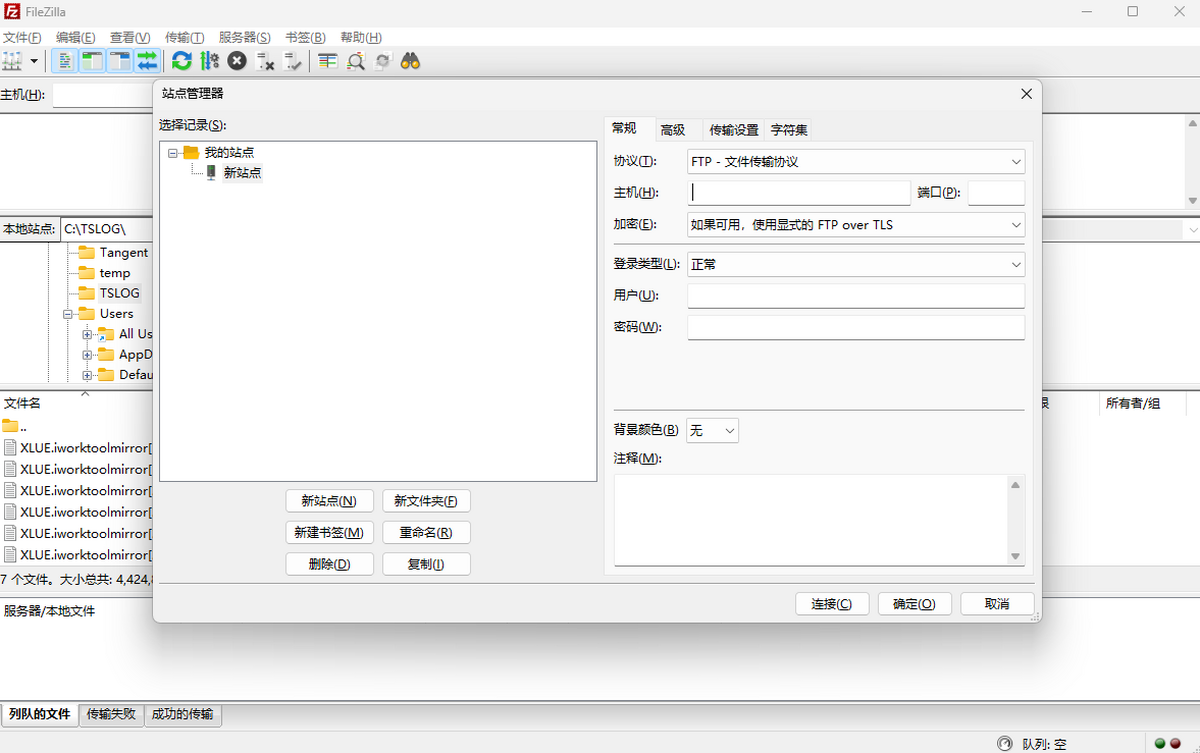Open the 登录类型 dropdown
This screenshot has height=753, width=1200.
856,264
